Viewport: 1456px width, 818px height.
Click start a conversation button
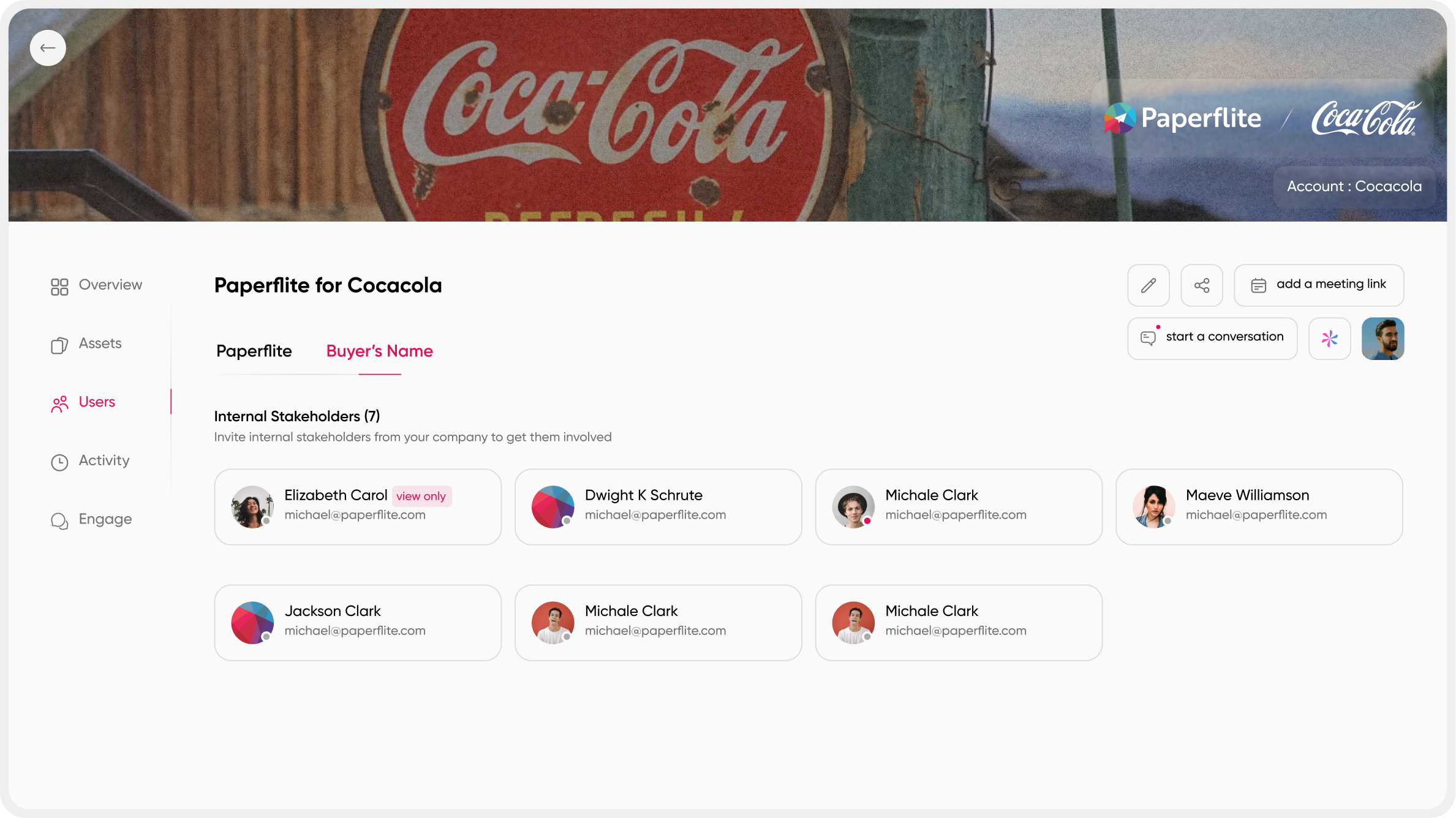click(x=1212, y=339)
